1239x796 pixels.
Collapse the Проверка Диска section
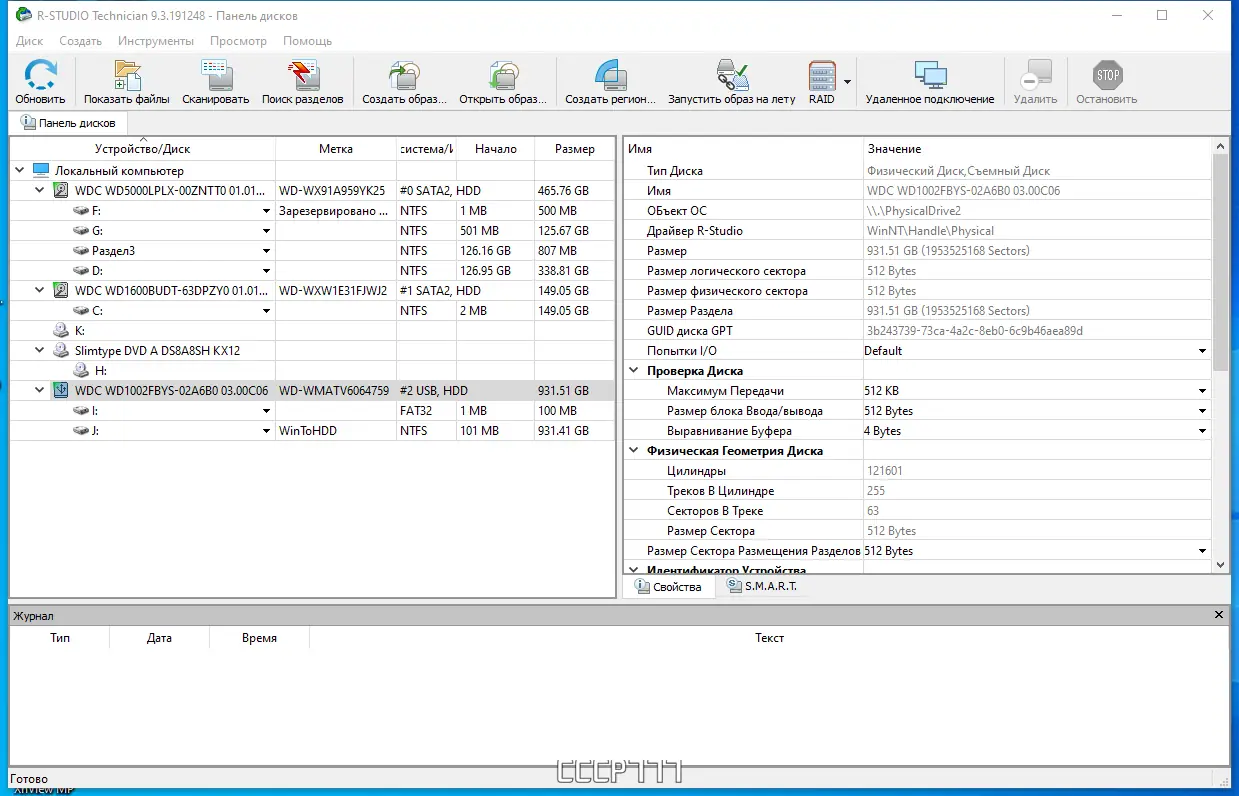633,370
